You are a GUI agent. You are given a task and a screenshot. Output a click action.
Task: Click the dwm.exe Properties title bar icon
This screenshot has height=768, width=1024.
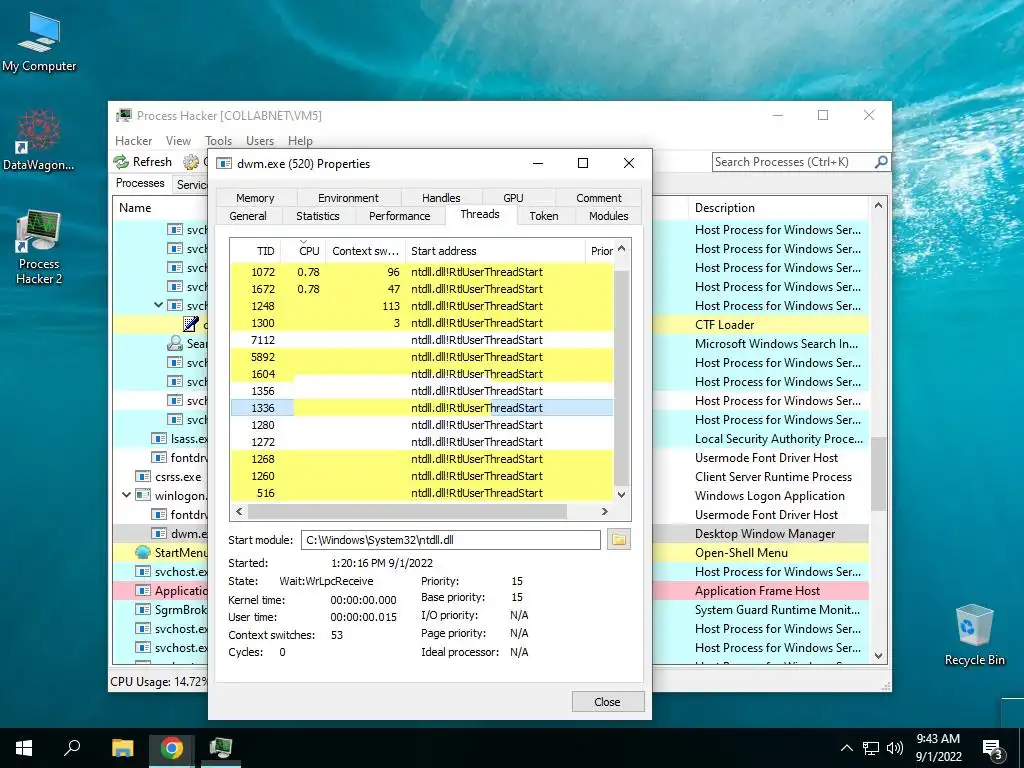coord(223,163)
